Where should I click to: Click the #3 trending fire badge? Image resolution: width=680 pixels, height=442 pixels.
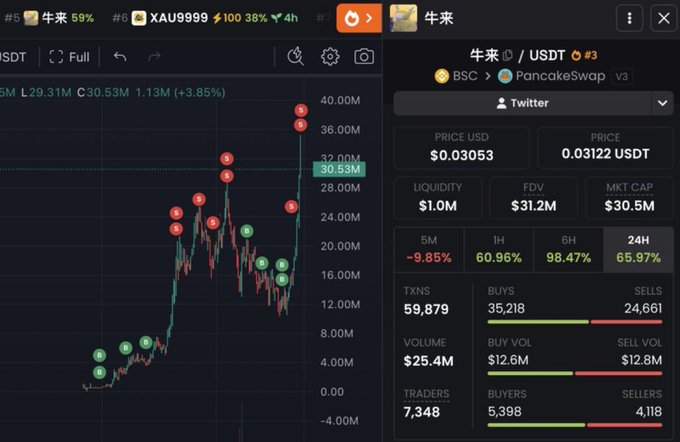tap(584, 56)
